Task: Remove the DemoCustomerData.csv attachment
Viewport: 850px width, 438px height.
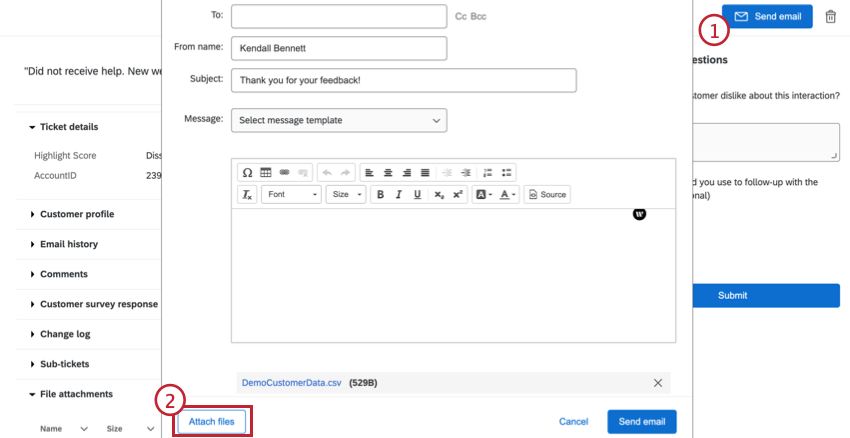Action: 658,383
